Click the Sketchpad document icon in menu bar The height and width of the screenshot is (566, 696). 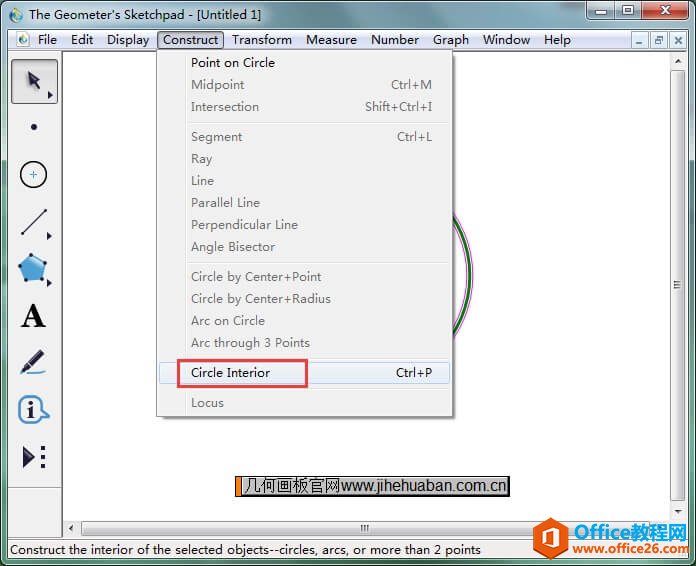23,40
